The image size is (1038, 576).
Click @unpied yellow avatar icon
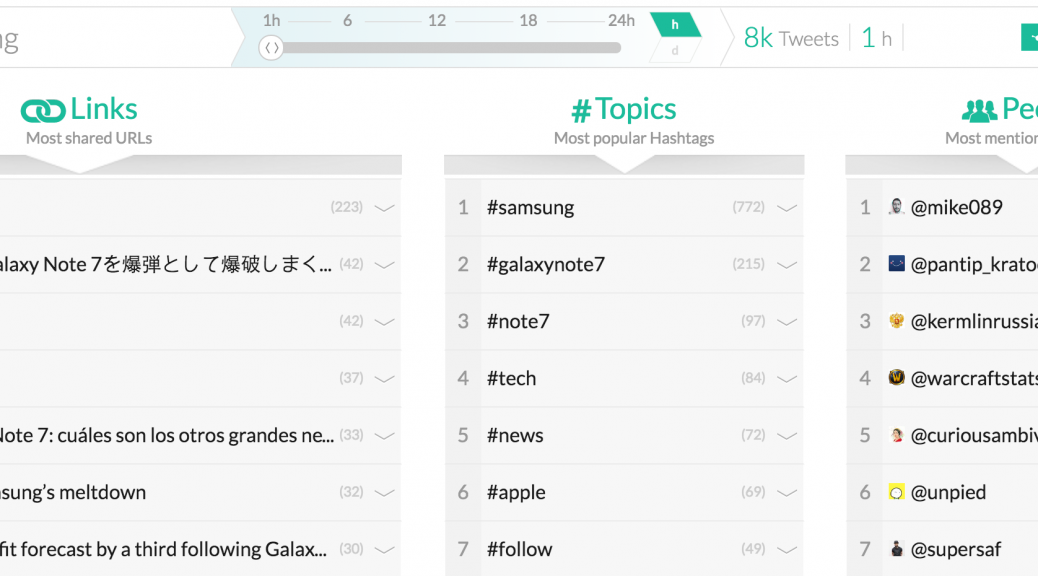coord(896,492)
